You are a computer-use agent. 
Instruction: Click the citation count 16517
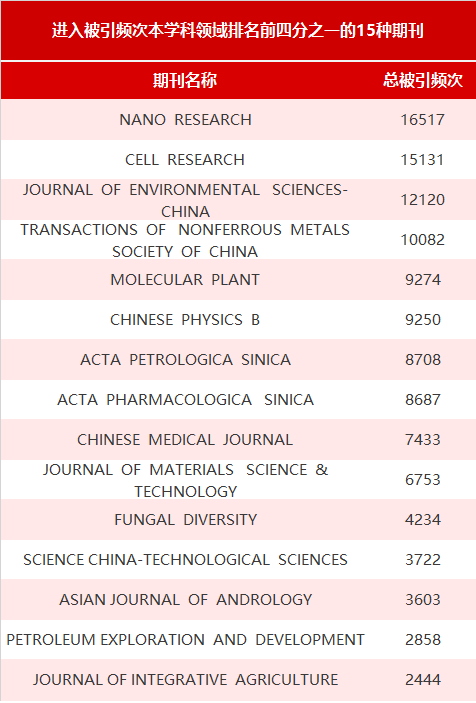[x=423, y=120]
